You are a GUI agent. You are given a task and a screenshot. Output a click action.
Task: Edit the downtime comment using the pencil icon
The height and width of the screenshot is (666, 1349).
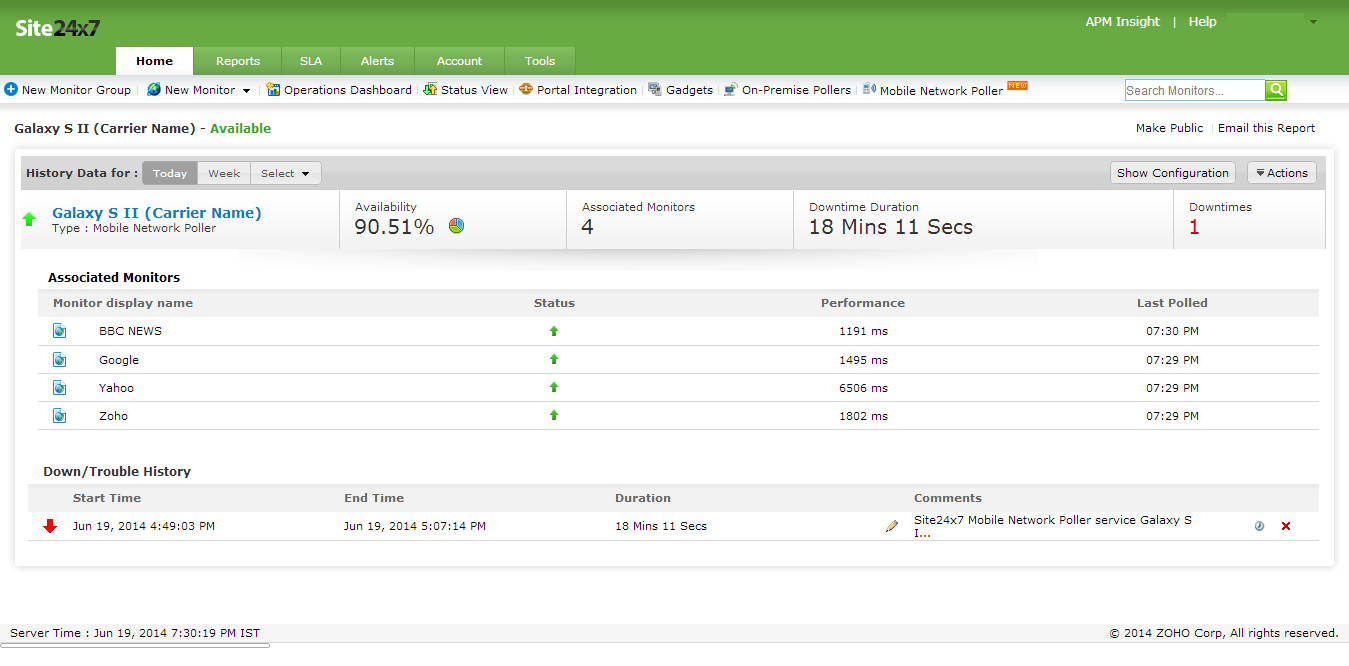(x=892, y=526)
